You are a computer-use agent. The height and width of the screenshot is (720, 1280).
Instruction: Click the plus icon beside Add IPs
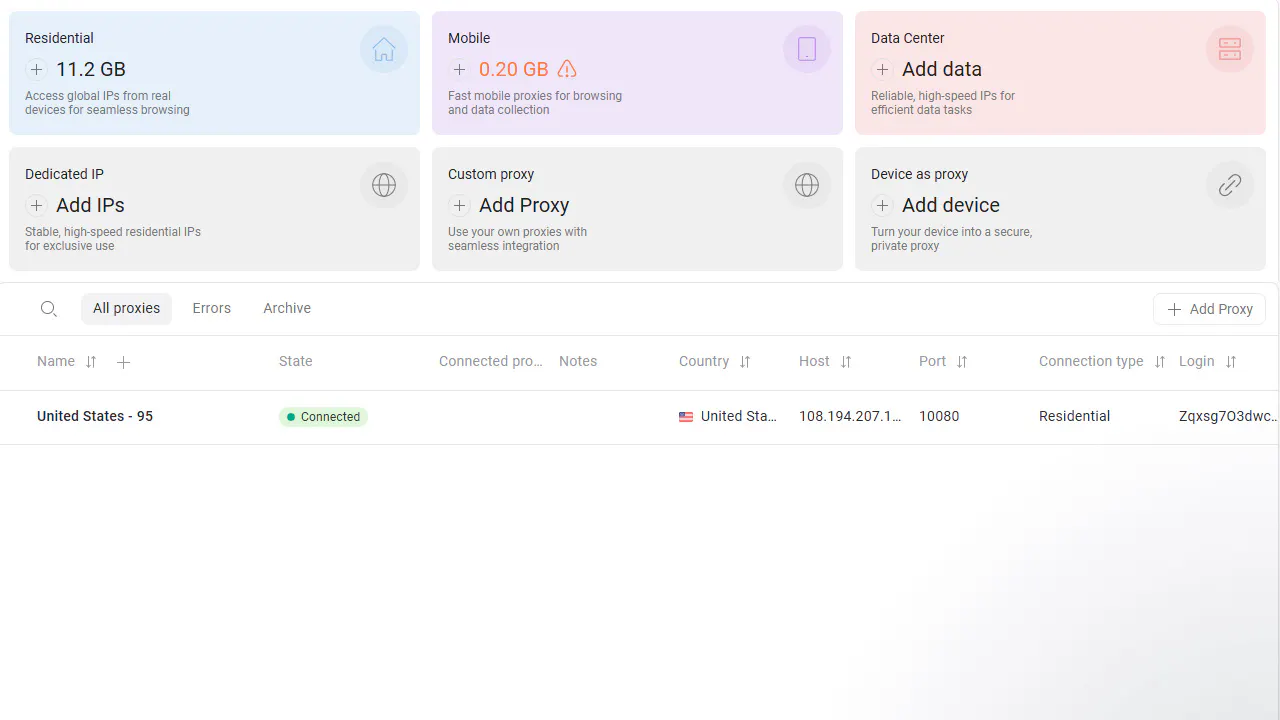[36, 205]
